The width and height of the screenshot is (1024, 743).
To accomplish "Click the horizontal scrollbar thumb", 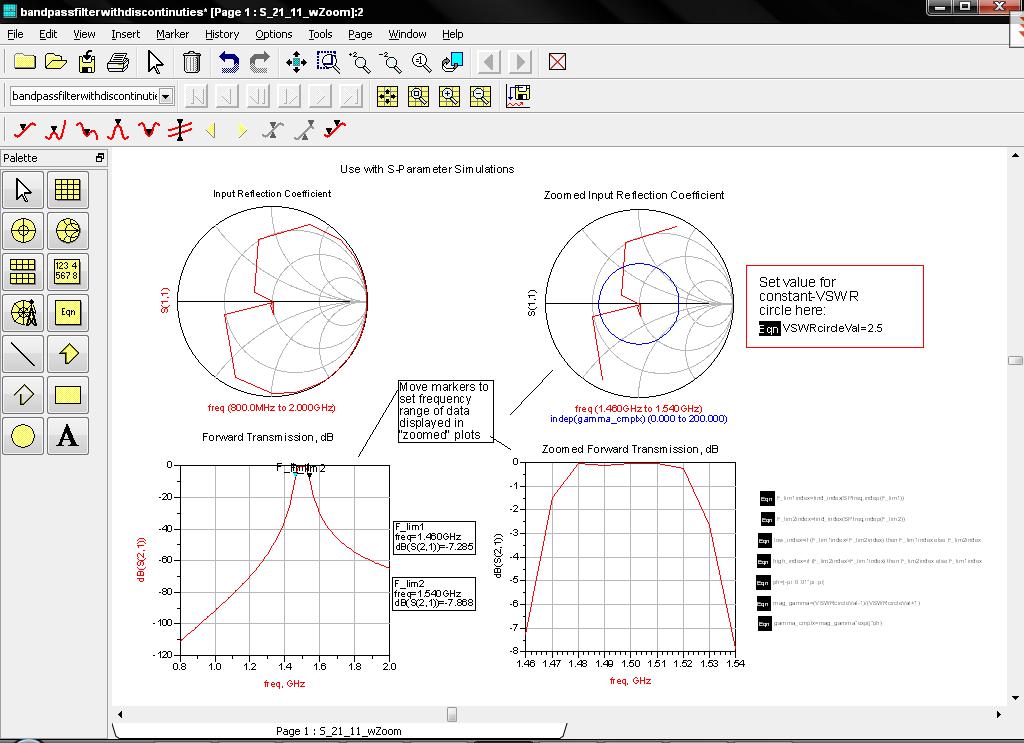I will tap(452, 714).
